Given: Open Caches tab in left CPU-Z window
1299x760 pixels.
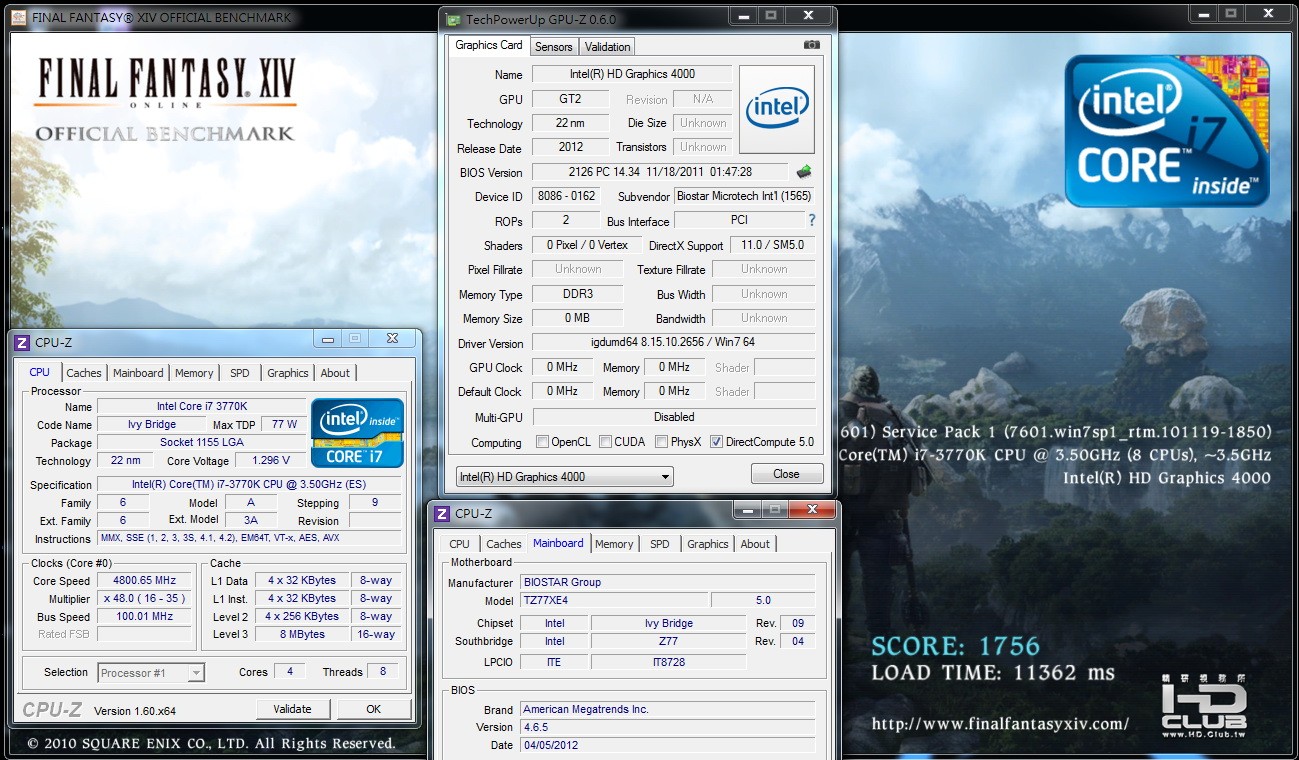Looking at the screenshot, I should [x=84, y=373].
